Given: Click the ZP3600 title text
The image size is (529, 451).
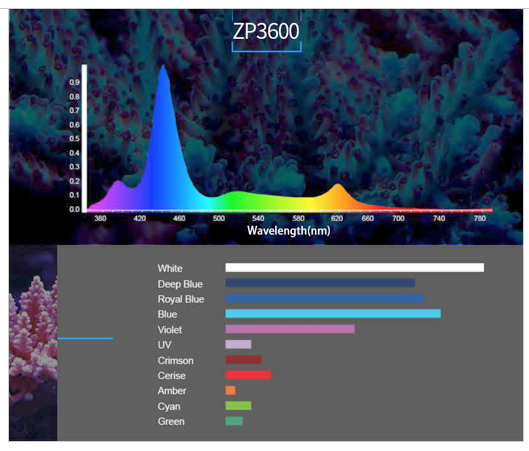Looking at the screenshot, I should [x=266, y=31].
